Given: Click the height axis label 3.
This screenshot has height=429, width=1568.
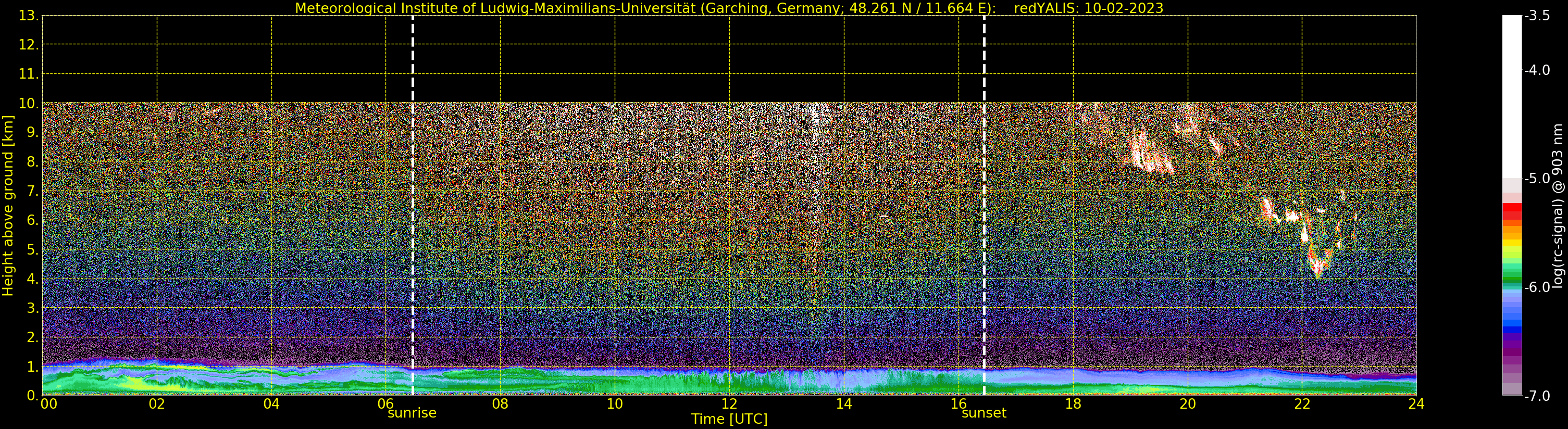Looking at the screenshot, I should click(32, 308).
